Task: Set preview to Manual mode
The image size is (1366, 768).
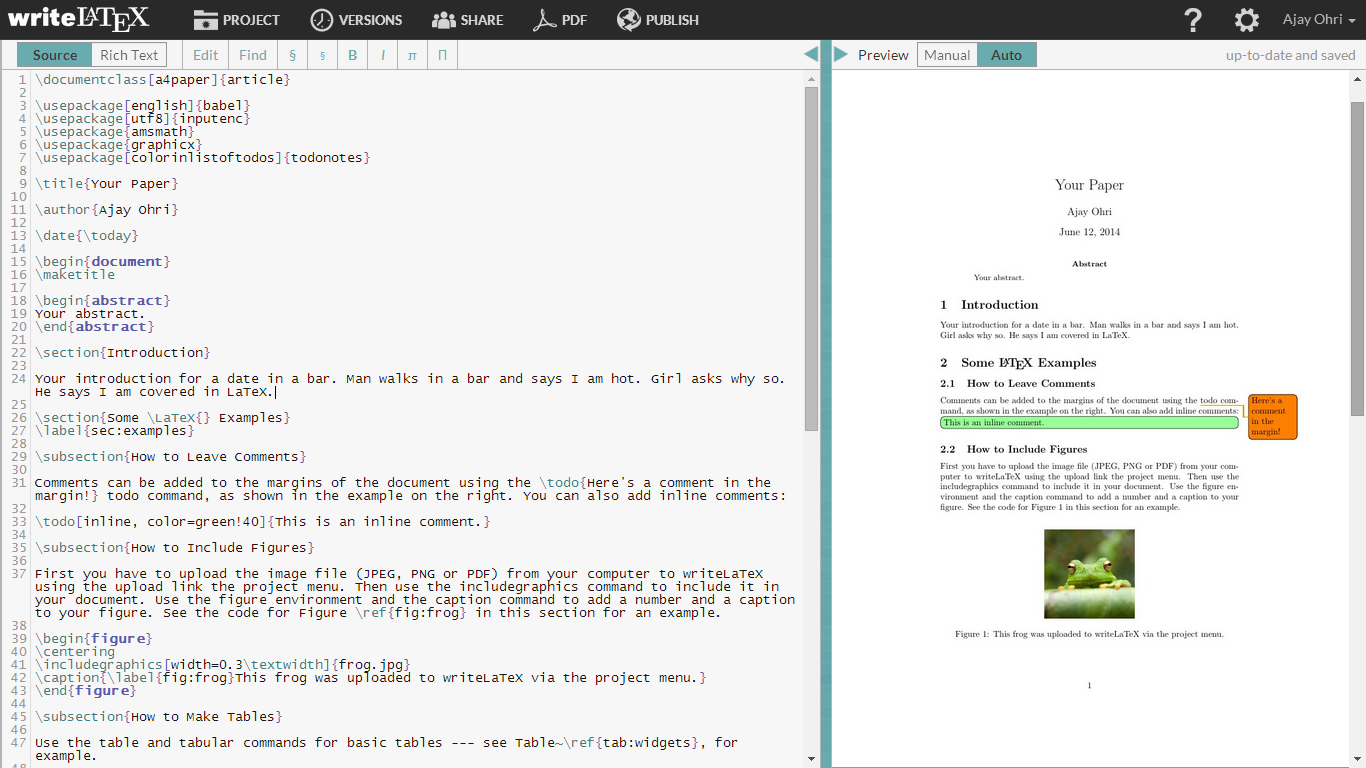Action: tap(947, 55)
